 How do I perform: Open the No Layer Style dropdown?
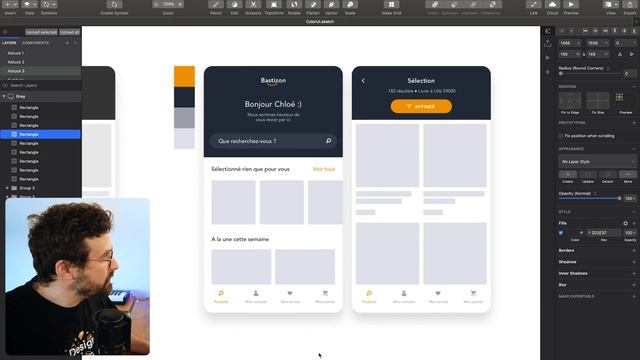point(597,162)
